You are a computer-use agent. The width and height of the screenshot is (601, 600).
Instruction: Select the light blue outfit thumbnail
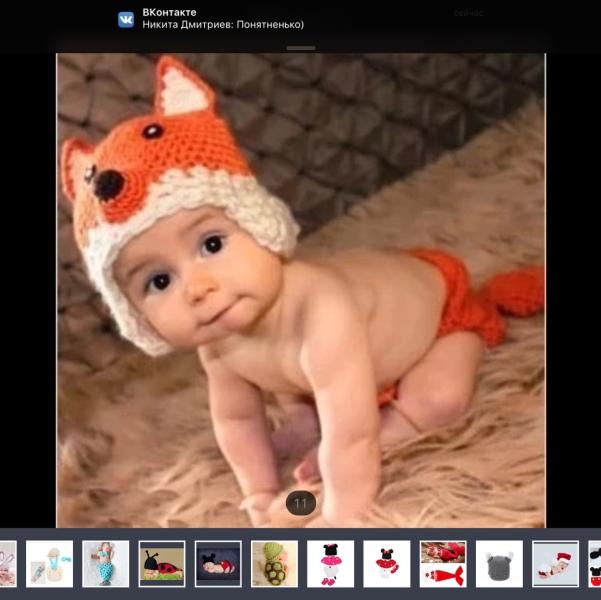(x=50, y=564)
